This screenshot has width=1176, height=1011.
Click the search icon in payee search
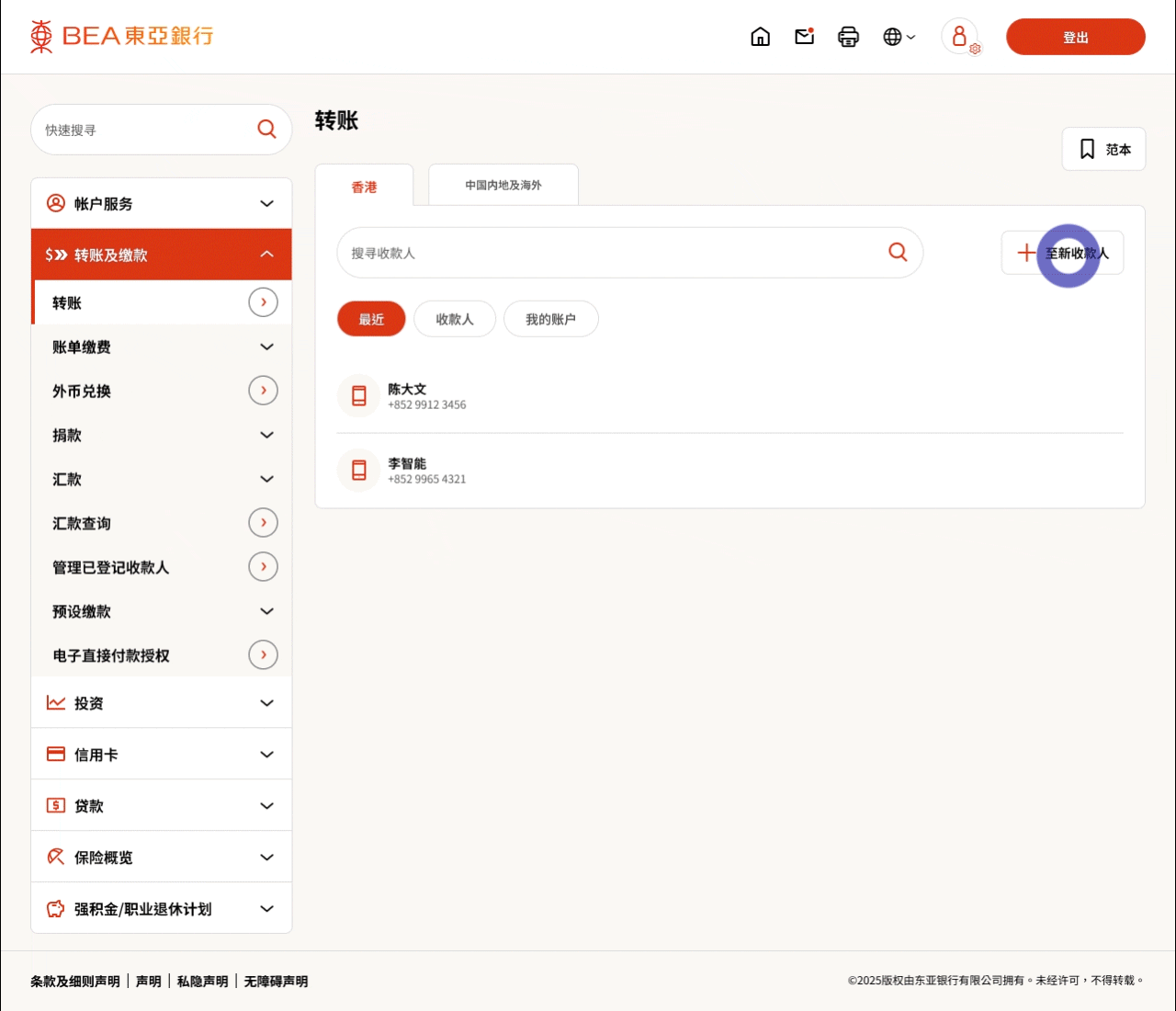click(898, 252)
